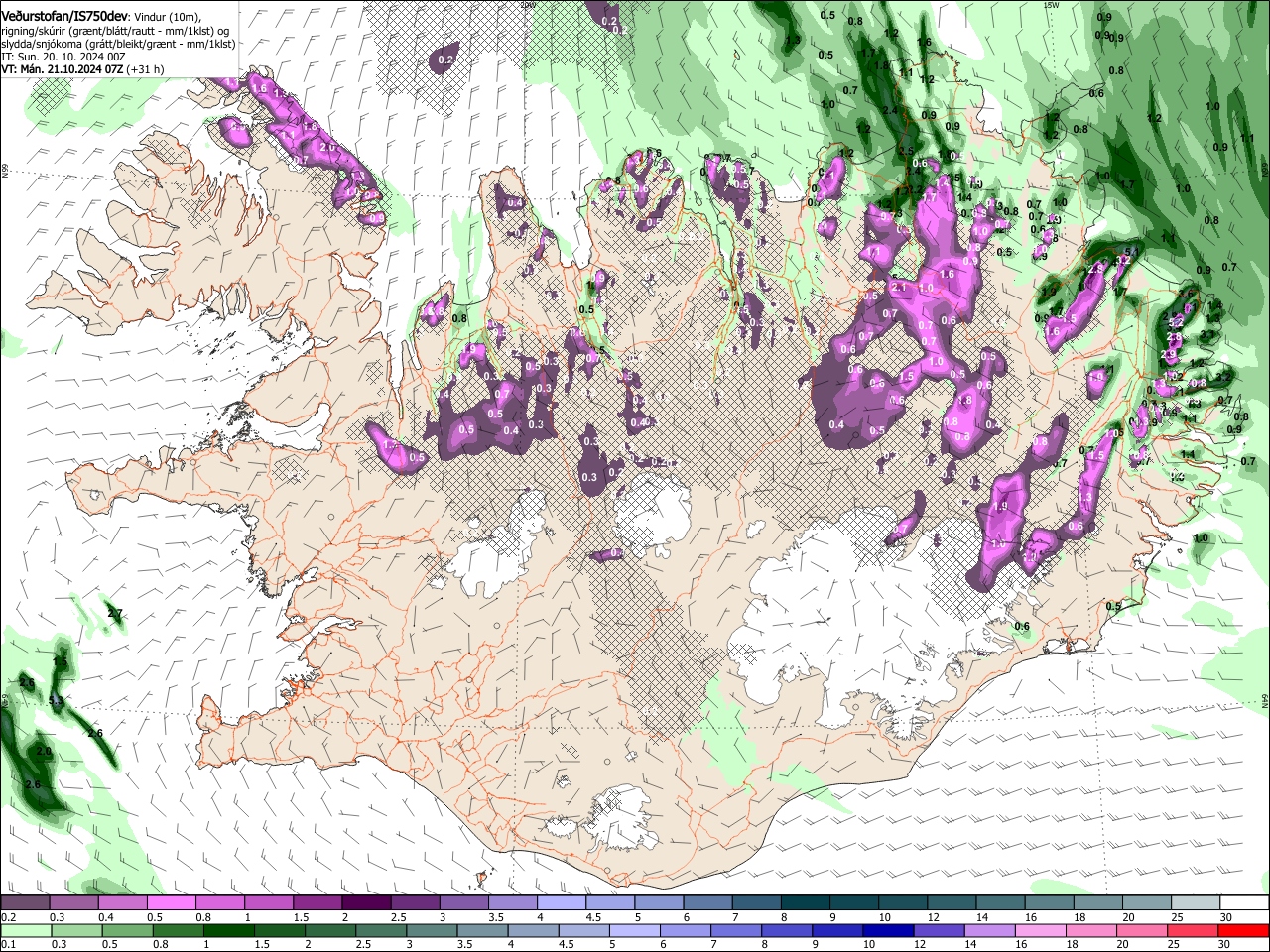Select the 25 light grey swatch in snow legend

click(x=1197, y=902)
